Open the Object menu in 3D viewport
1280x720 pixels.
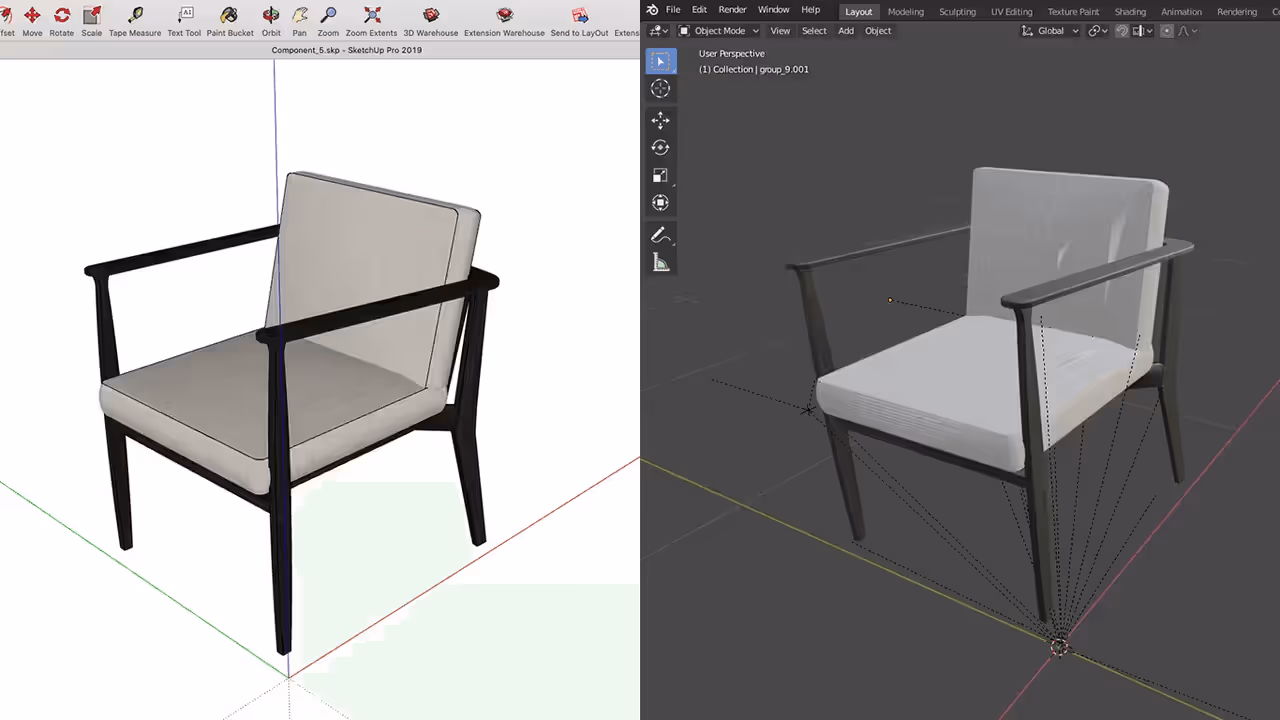[x=878, y=31]
